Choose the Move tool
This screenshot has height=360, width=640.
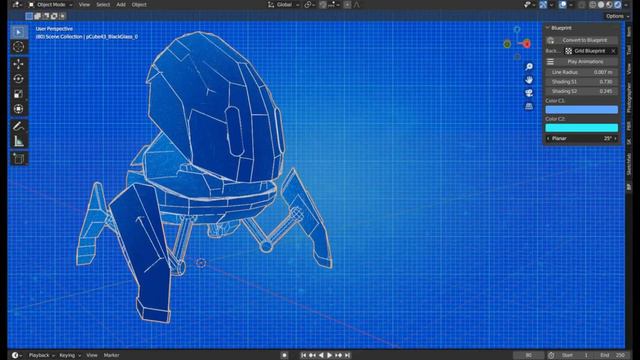pos(18,64)
